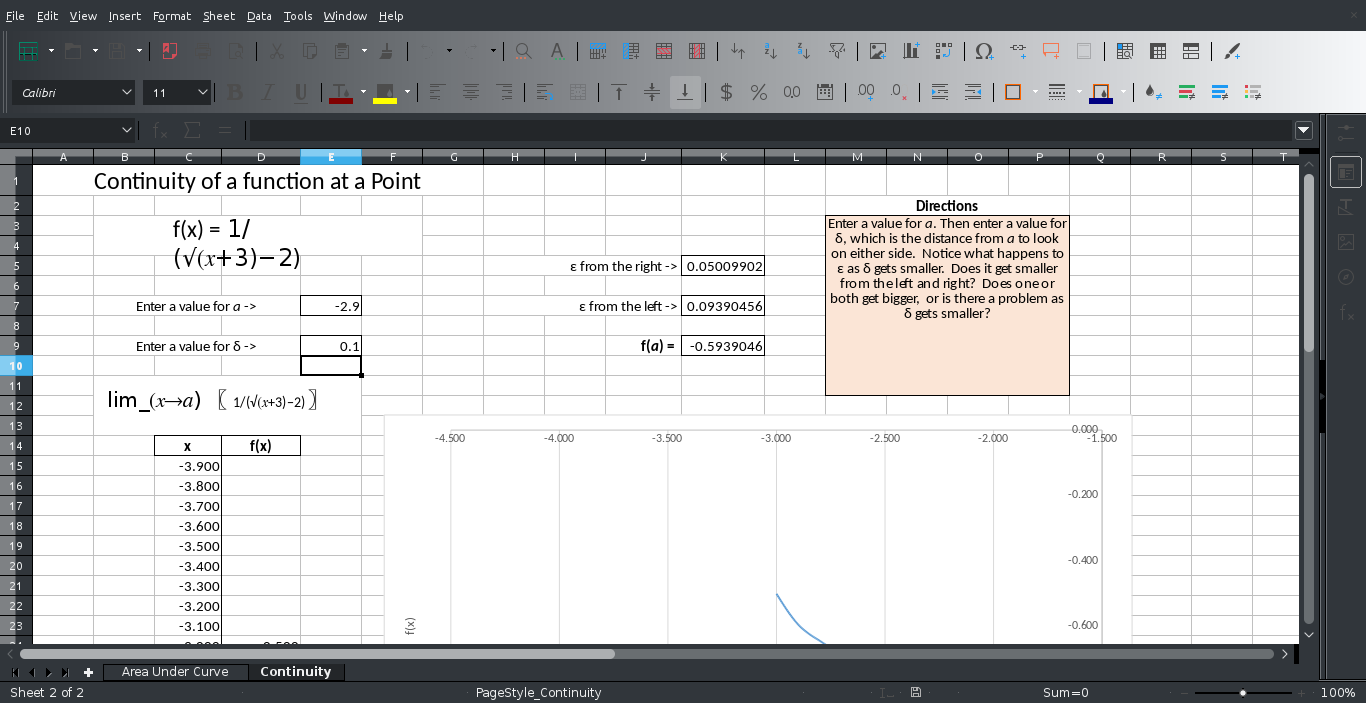Click the Insert Comment icon
1366x703 pixels.
pyautogui.click(x=1051, y=51)
